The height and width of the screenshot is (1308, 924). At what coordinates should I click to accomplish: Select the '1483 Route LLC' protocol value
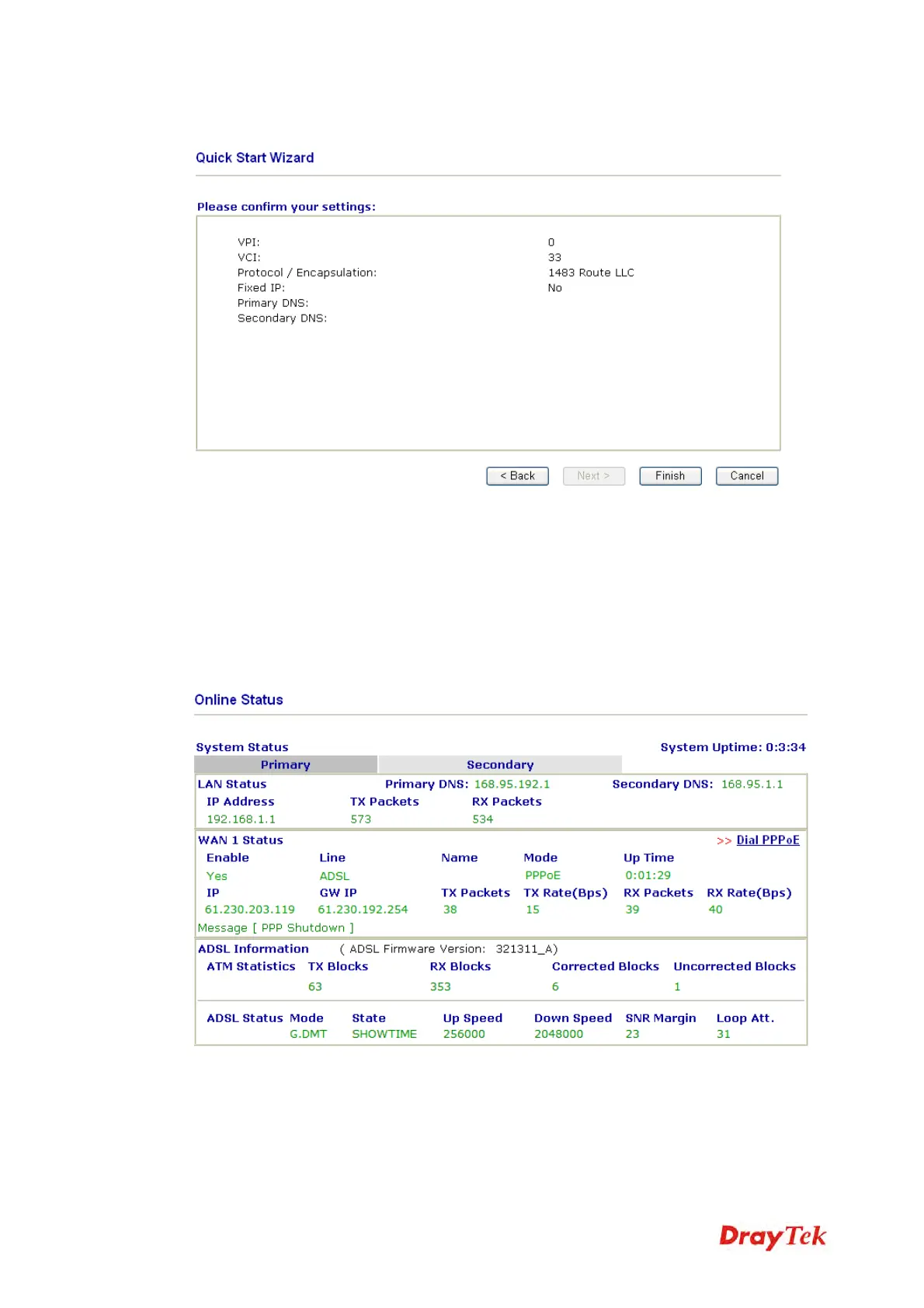[x=591, y=273]
